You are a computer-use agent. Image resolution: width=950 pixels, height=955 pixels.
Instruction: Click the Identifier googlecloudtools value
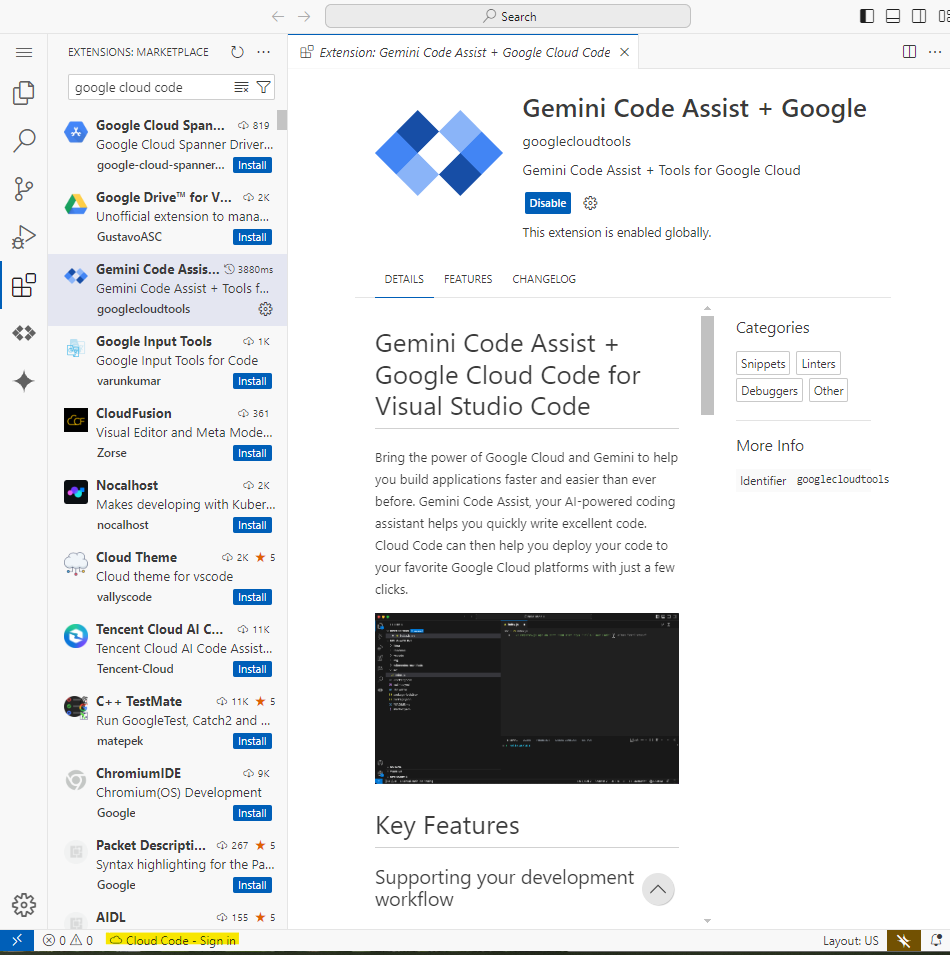[843, 479]
